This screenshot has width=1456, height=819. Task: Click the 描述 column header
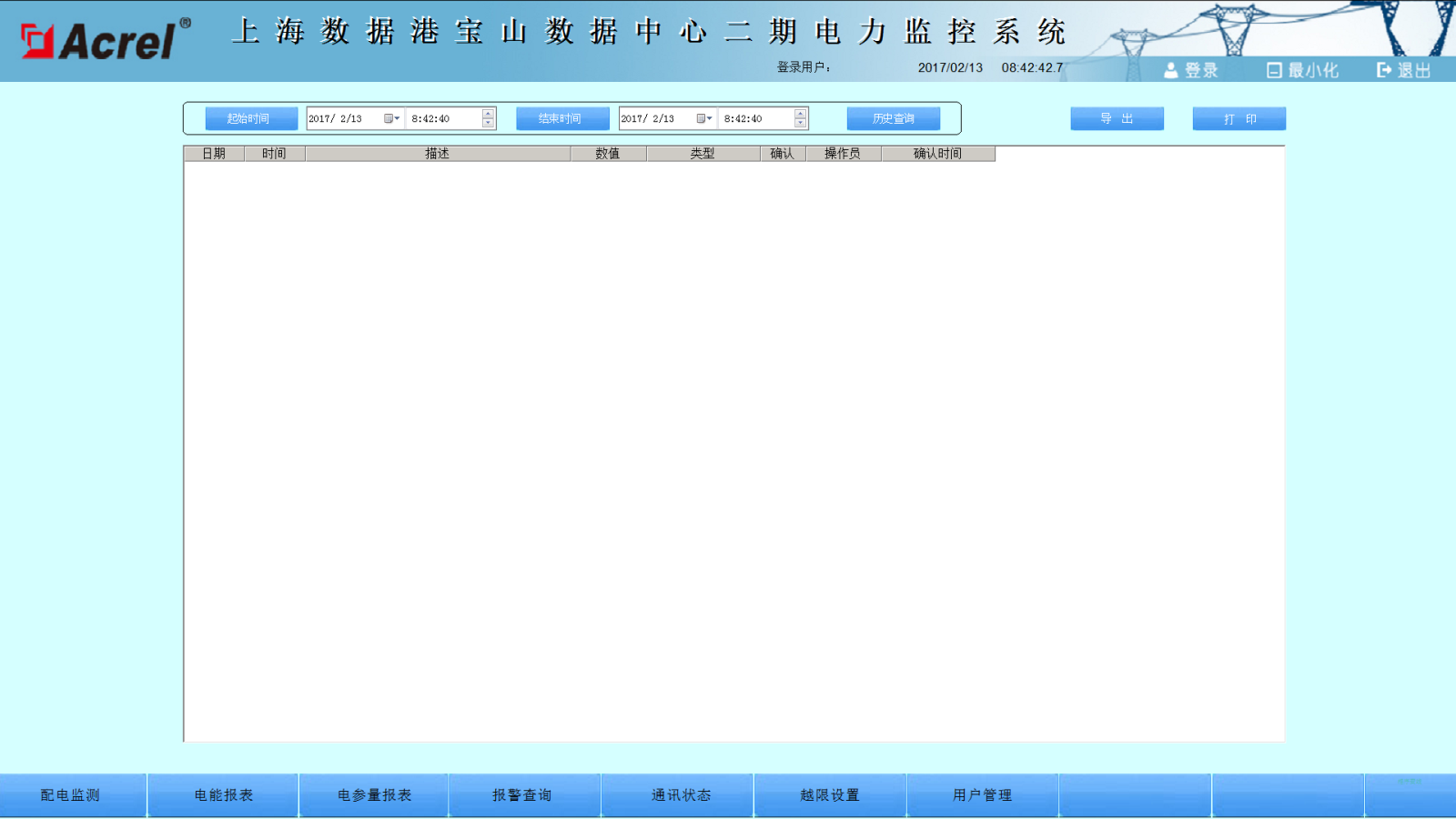(x=437, y=154)
